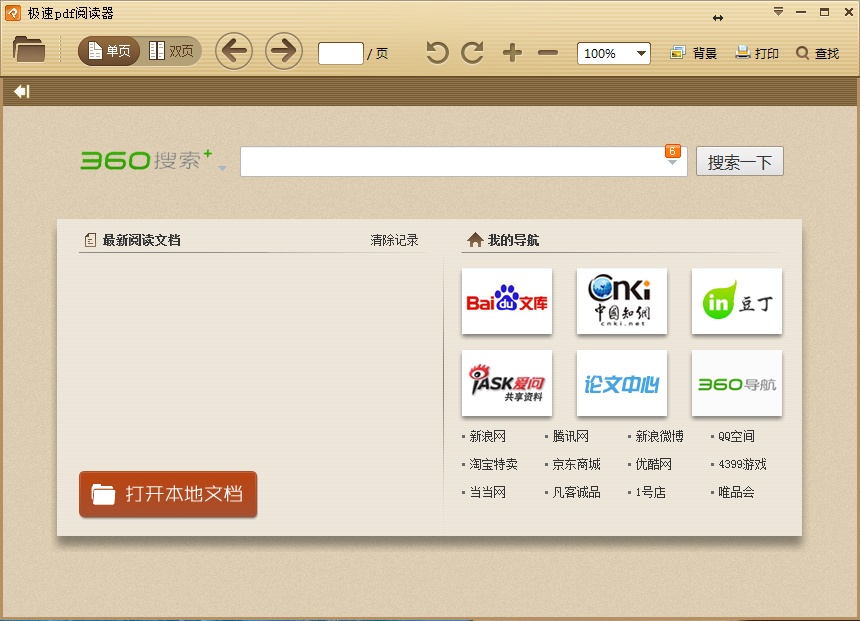Open the title bar options menu arrow
Viewport: 860px width, 621px height.
coord(778,12)
